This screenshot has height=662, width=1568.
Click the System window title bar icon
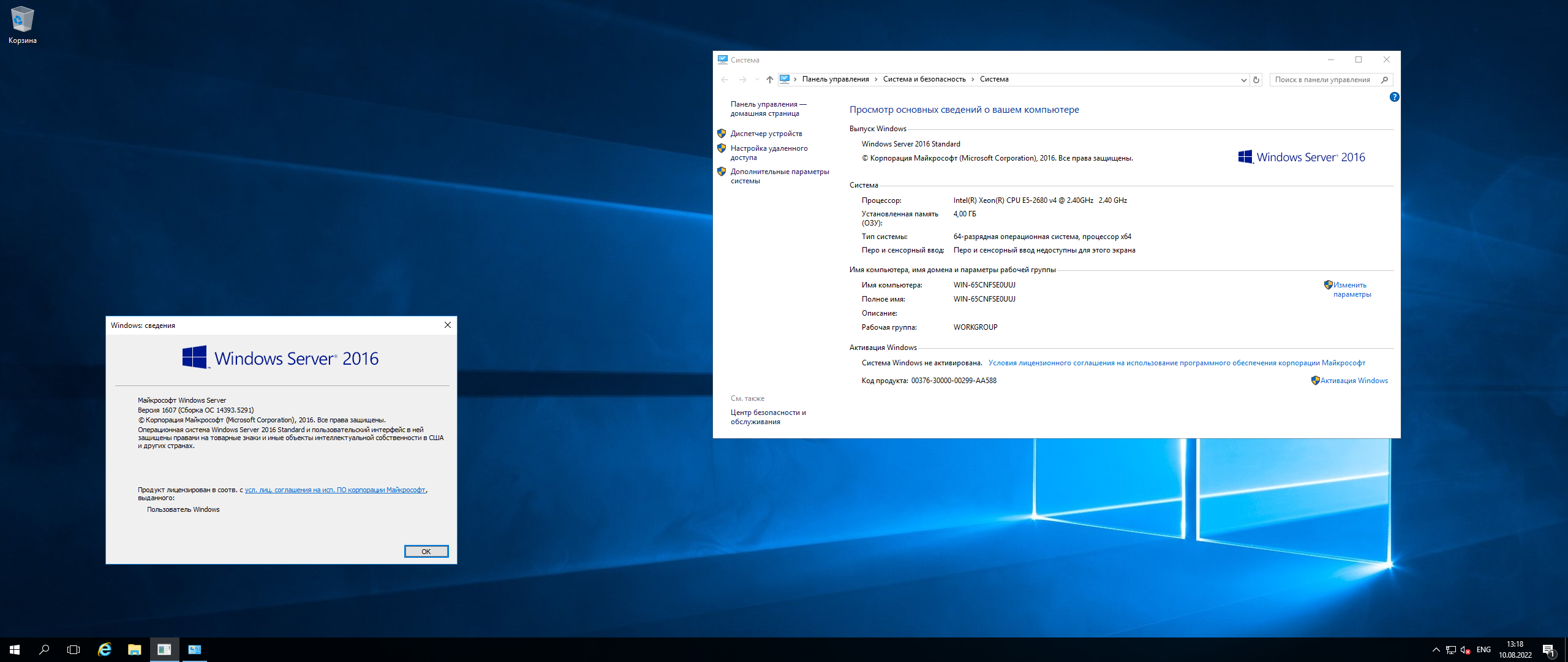point(723,59)
